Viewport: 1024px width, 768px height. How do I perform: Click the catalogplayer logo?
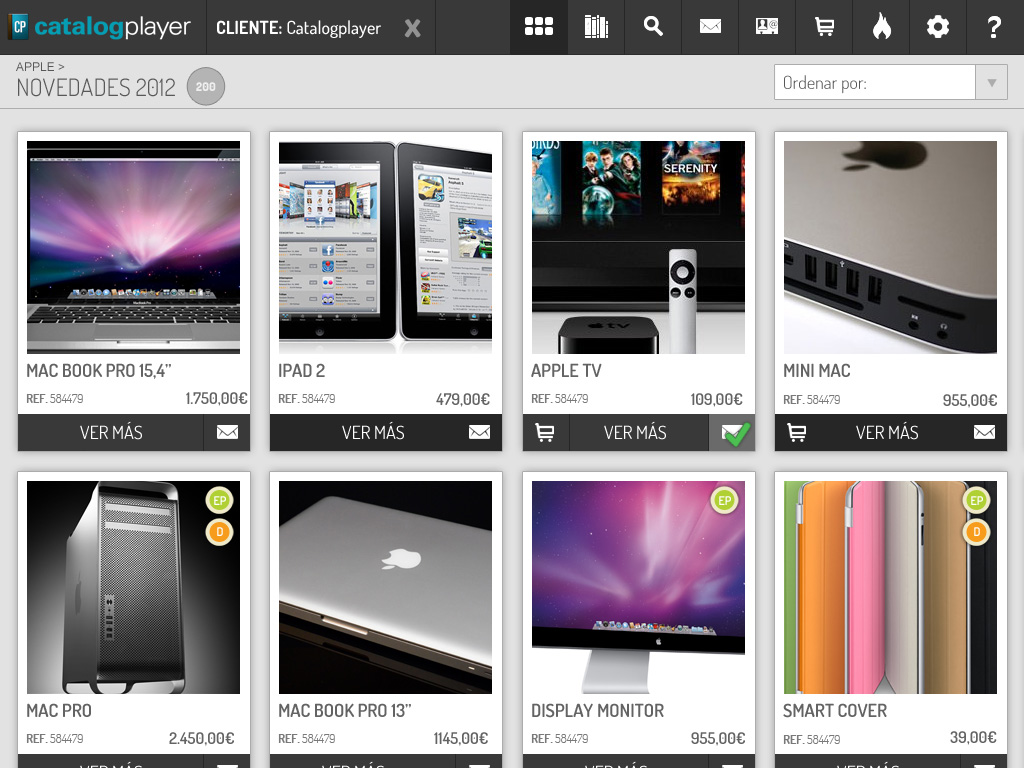point(101,27)
